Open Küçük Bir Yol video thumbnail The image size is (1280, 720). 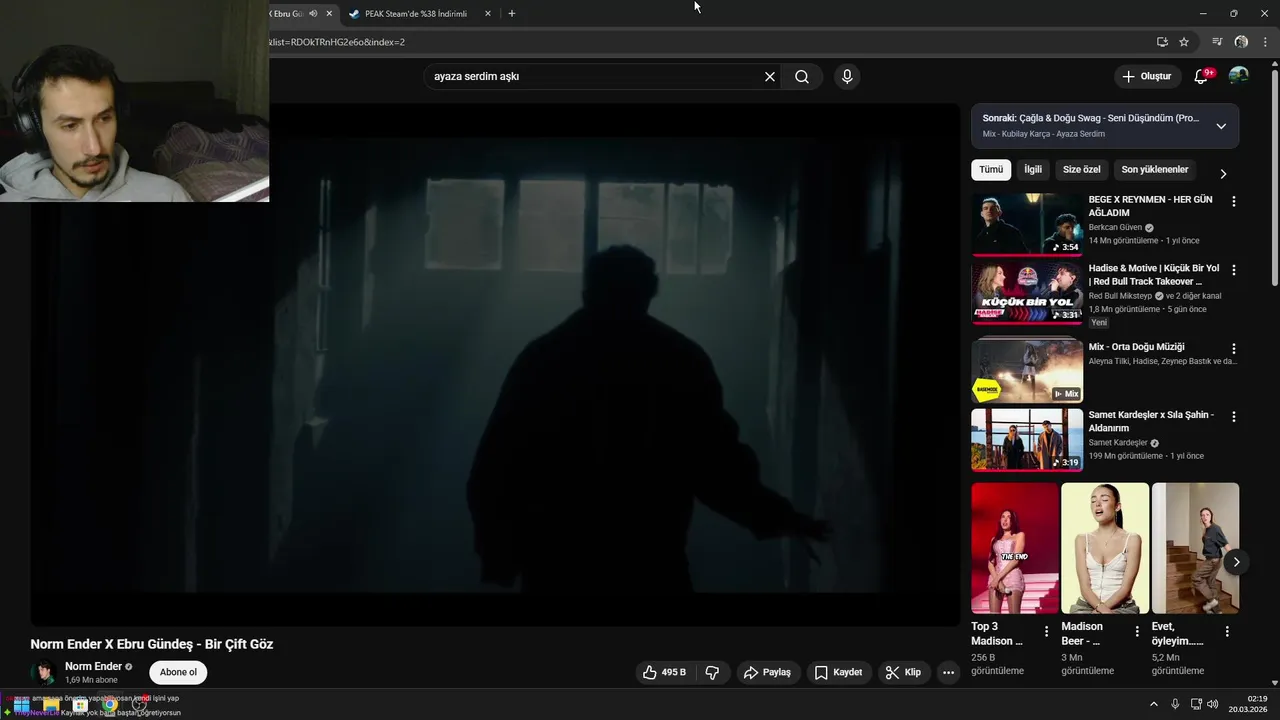(x=1027, y=293)
